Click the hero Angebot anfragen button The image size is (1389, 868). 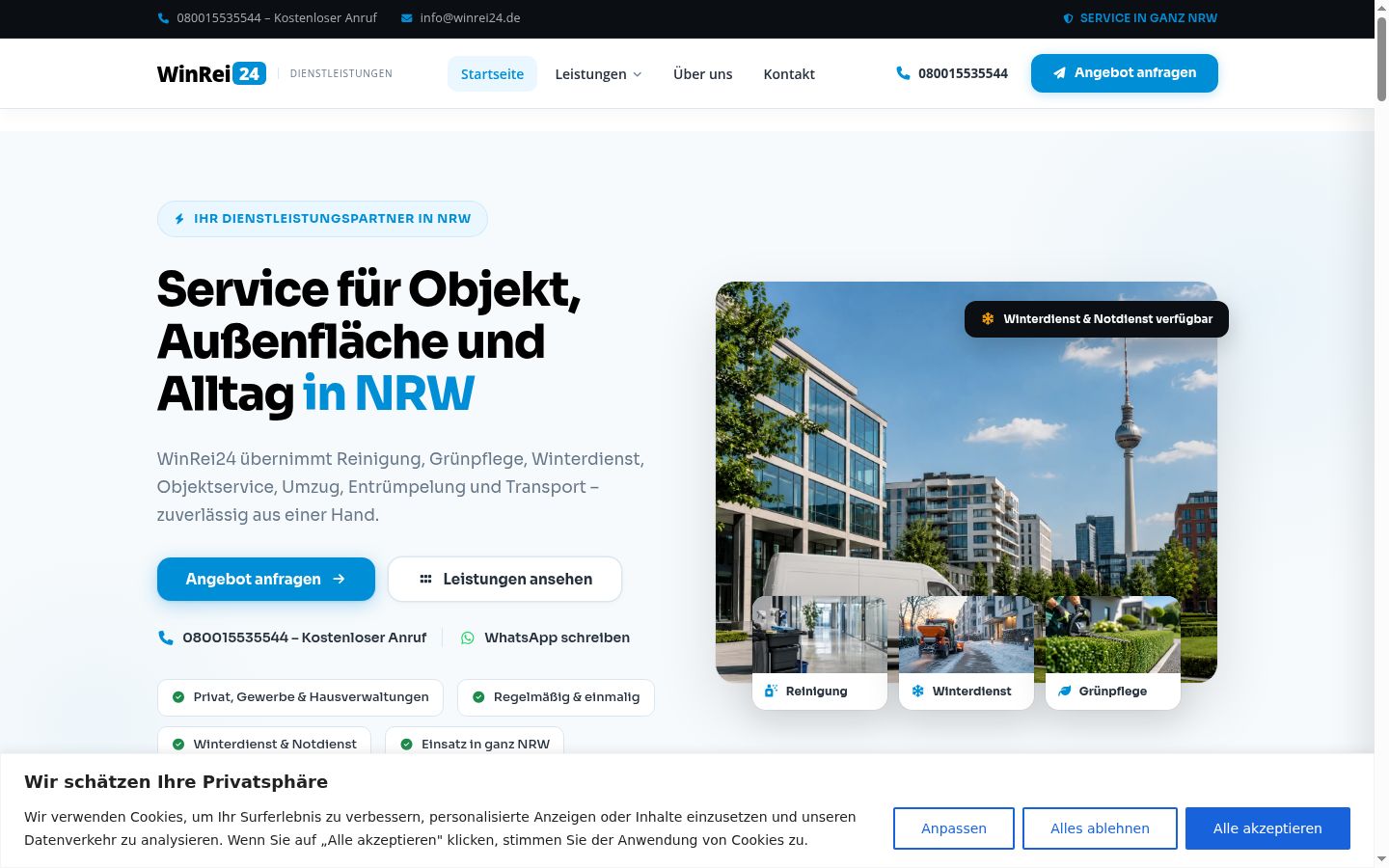click(266, 580)
